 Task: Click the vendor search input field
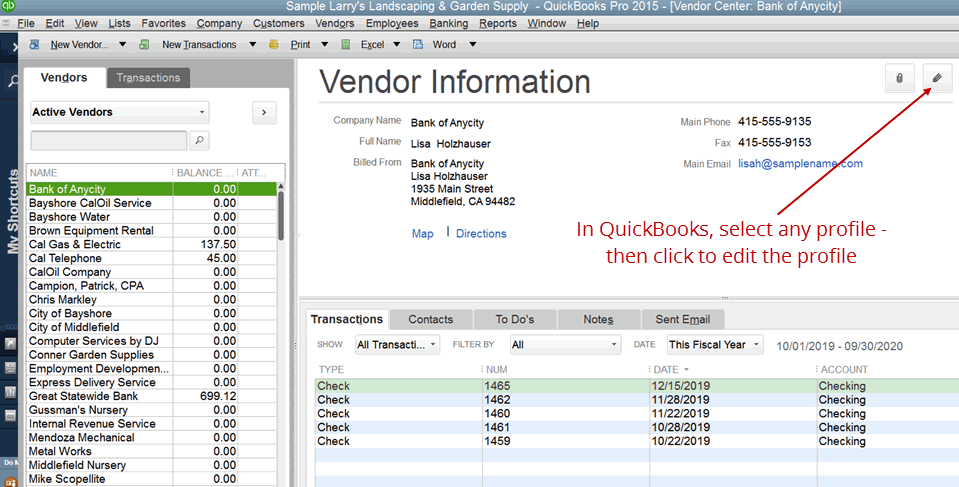[x=109, y=140]
